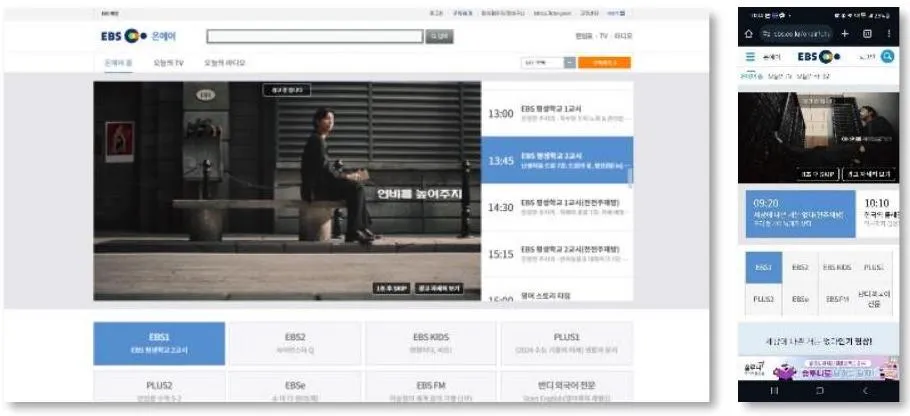Screen dimensions: 910x416
Task: Tap 광고 자세히 보기 on mobile video
Action: click(x=868, y=173)
